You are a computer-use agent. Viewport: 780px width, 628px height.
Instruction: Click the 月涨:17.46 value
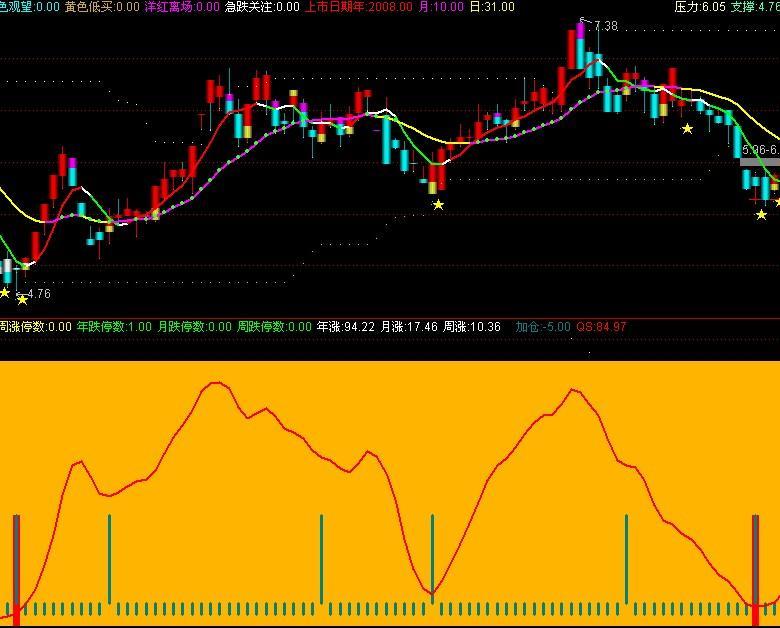pyautogui.click(x=409, y=327)
